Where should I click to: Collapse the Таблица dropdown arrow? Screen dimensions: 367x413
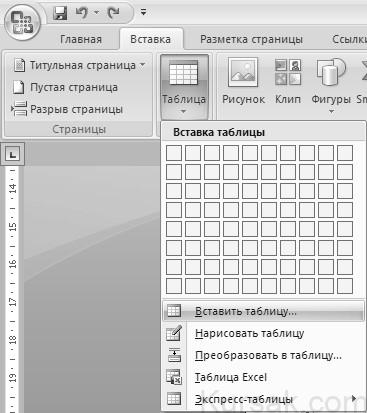click(184, 112)
